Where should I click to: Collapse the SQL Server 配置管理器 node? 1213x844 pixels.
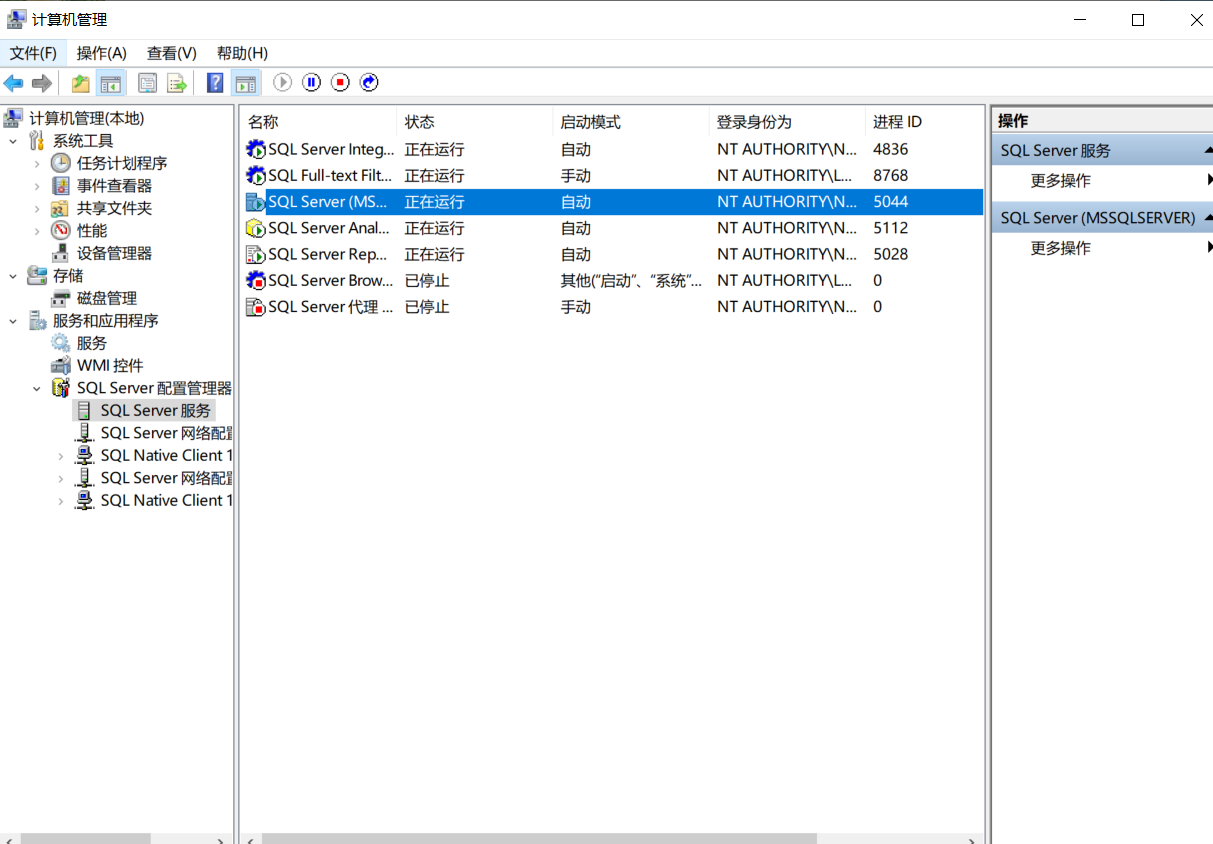(x=37, y=388)
